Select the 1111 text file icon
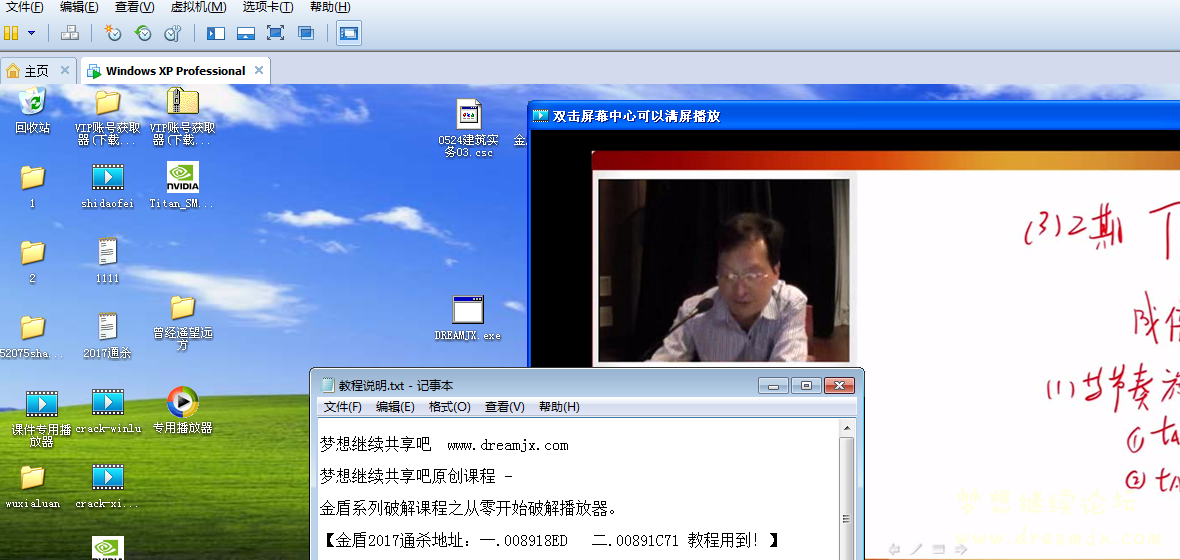Image resolution: width=1180 pixels, height=560 pixels. (x=108, y=261)
